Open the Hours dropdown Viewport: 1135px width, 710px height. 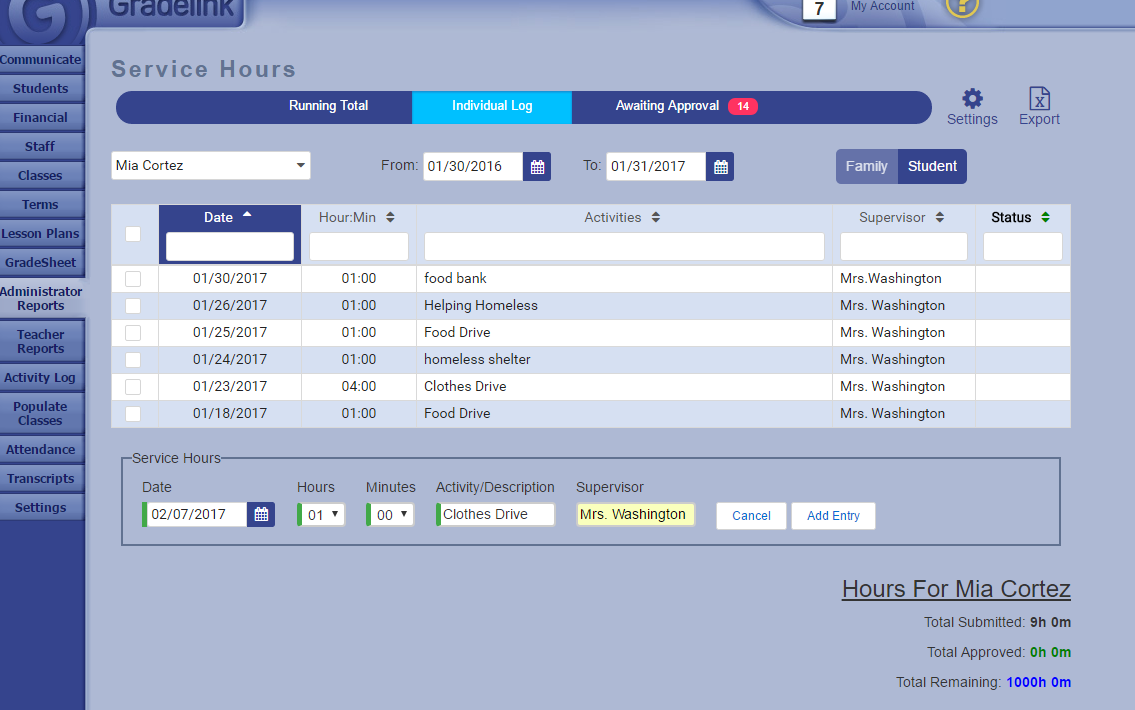321,515
